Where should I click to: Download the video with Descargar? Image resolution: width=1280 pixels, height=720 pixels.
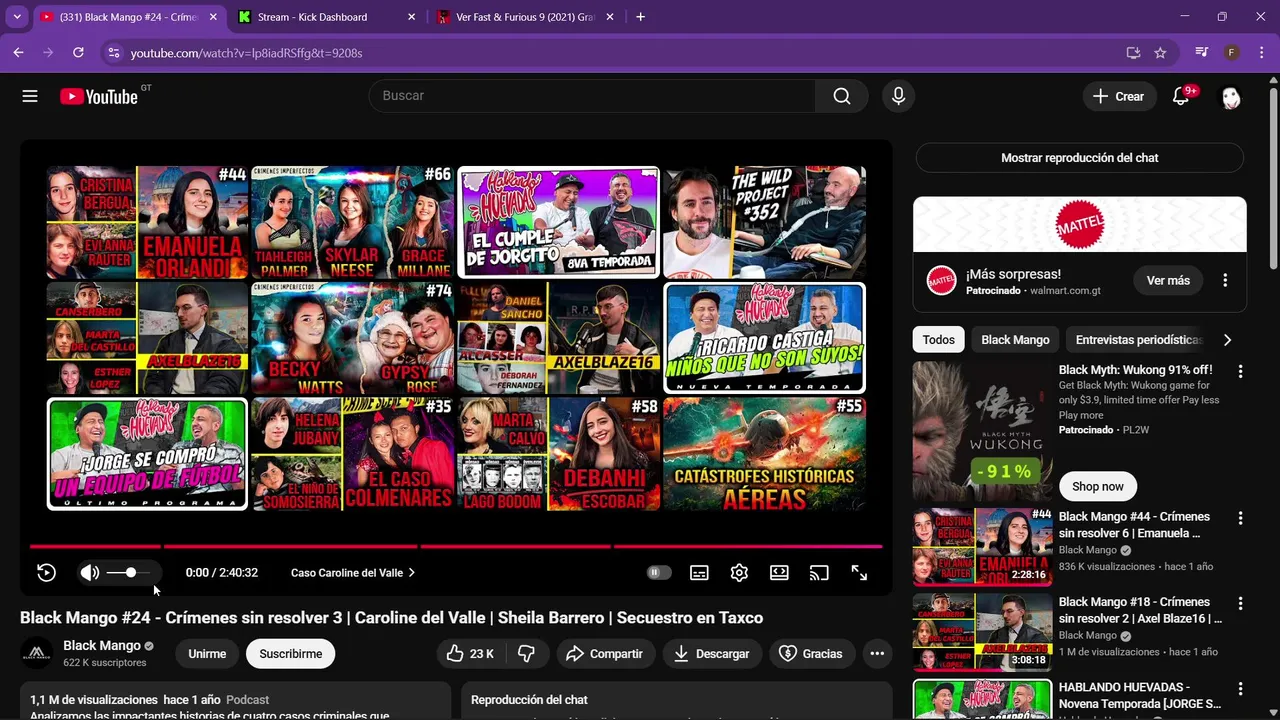(x=711, y=654)
